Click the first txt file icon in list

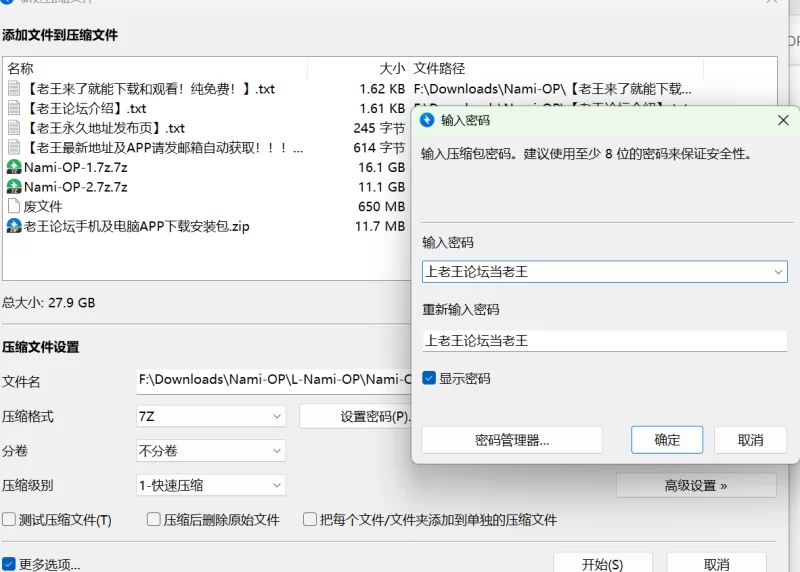click(14, 89)
